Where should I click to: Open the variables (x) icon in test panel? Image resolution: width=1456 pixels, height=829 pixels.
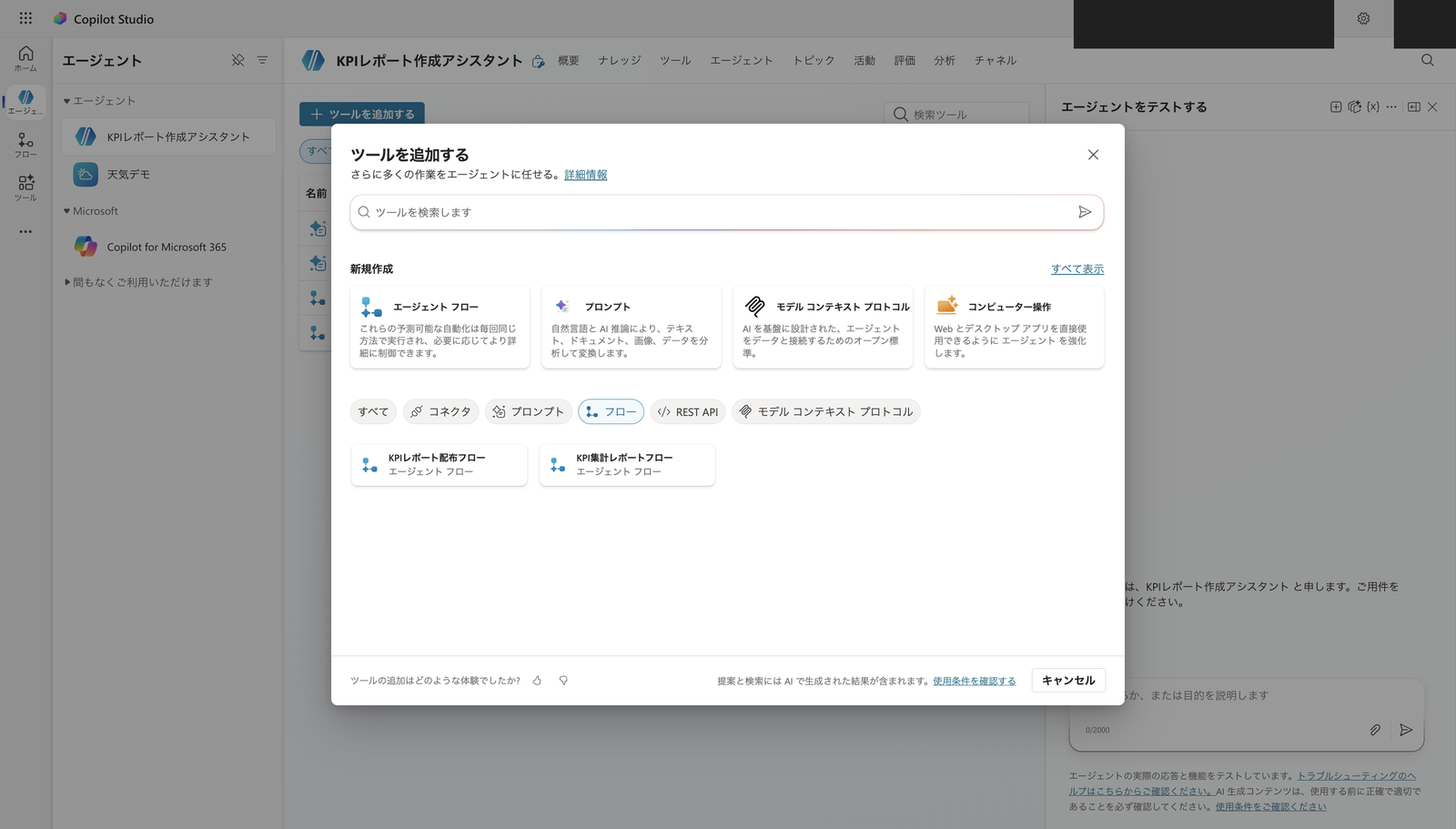coord(1373,106)
